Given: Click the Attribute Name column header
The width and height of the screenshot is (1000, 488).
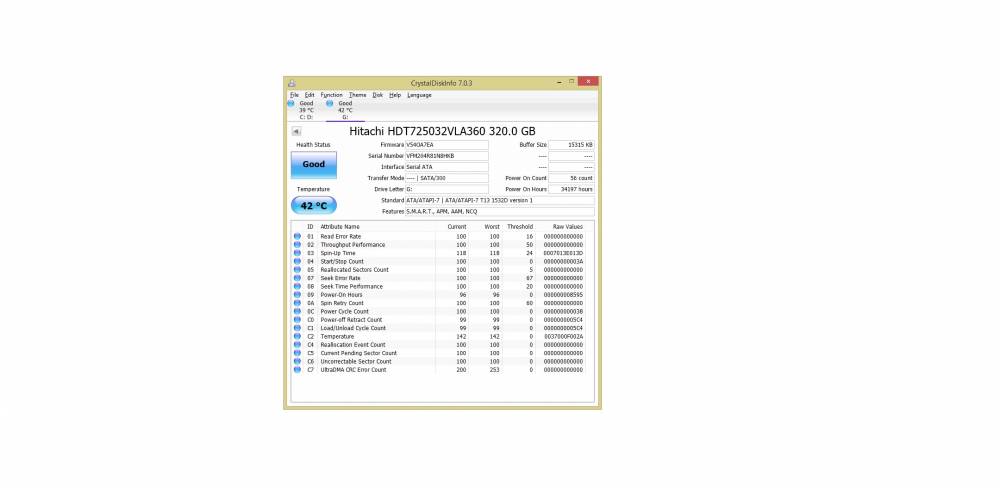Looking at the screenshot, I should click(340, 227).
